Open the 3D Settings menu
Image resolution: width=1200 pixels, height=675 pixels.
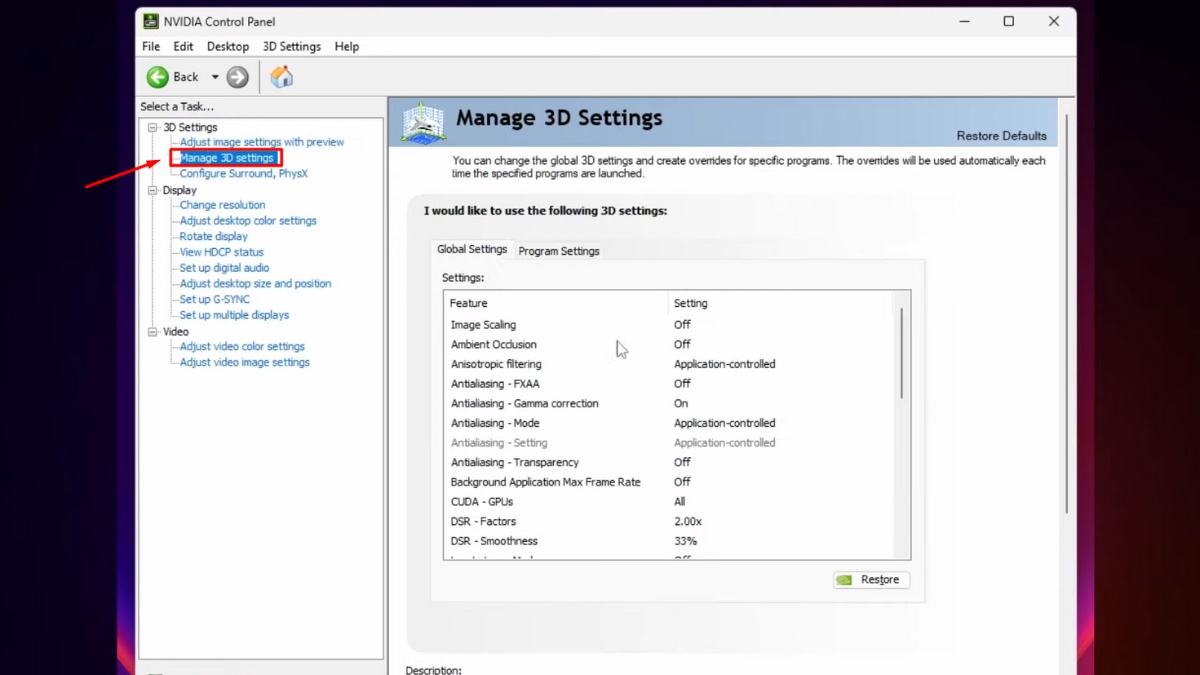pyautogui.click(x=292, y=46)
